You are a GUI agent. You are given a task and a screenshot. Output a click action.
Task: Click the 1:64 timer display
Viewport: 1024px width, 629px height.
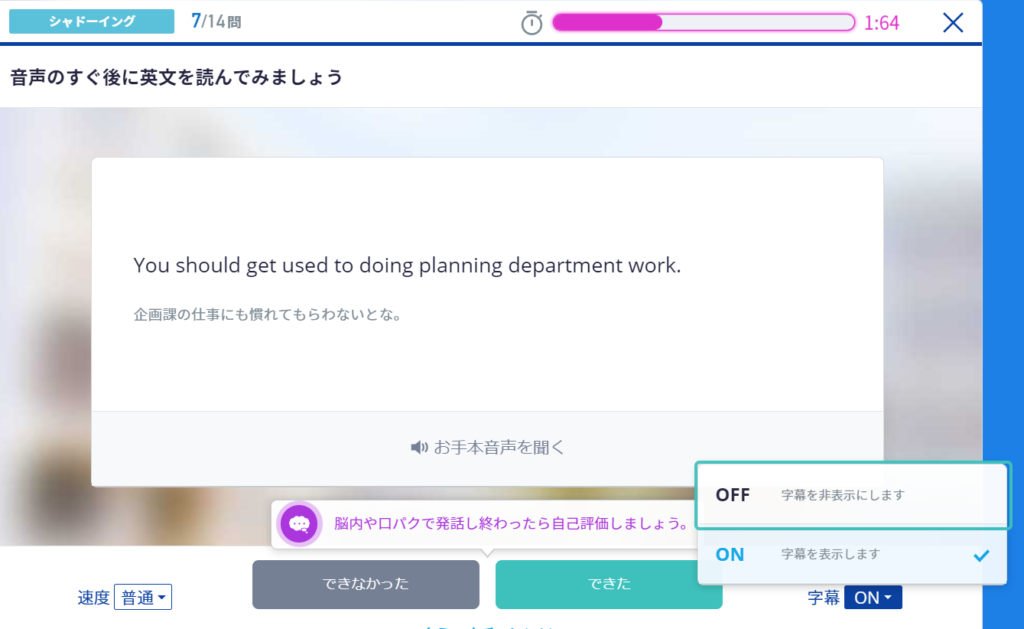[x=882, y=22]
